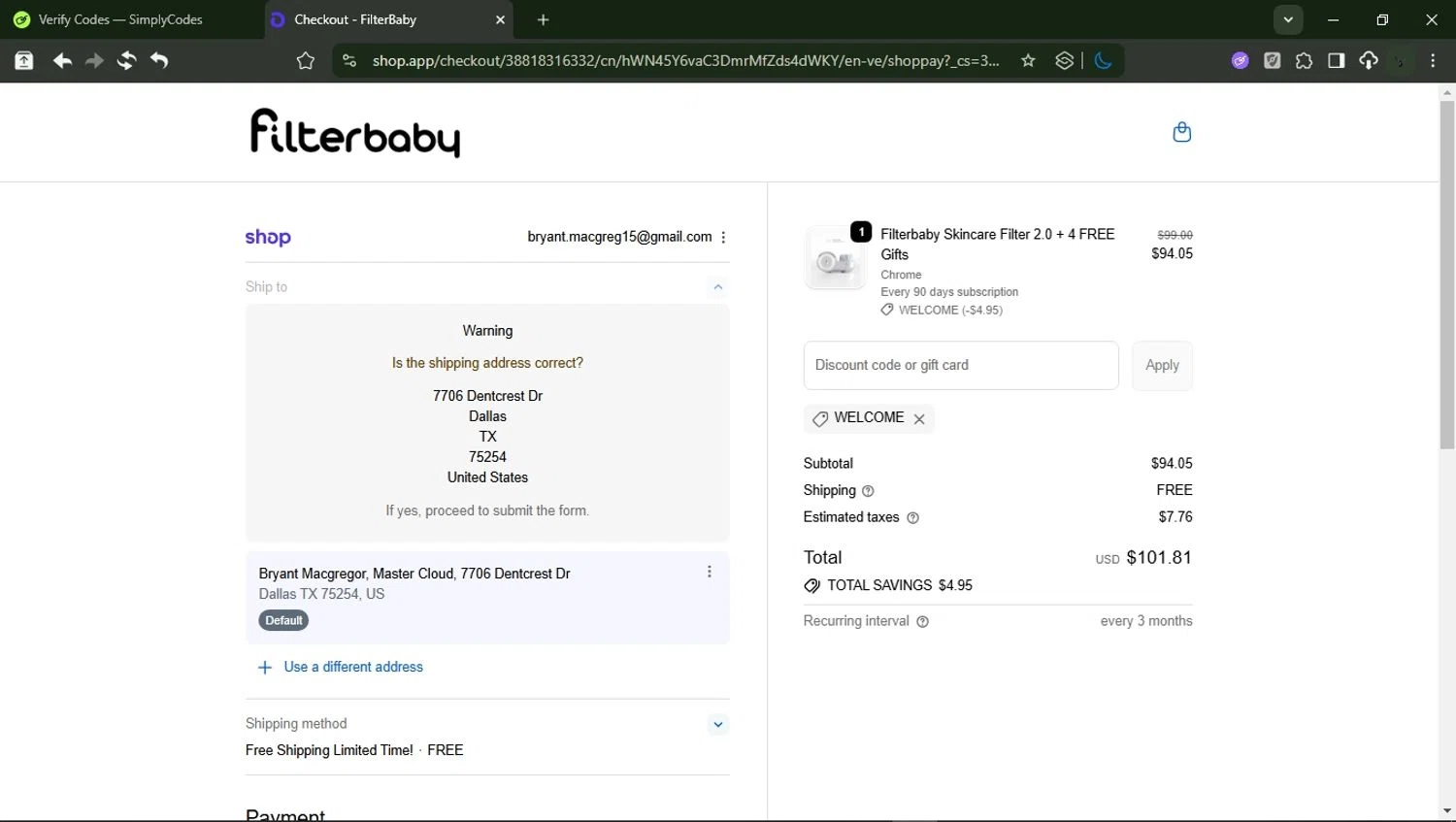Viewport: 1456px width, 822px height.
Task: Reload the page with the refresh icon
Action: [126, 60]
